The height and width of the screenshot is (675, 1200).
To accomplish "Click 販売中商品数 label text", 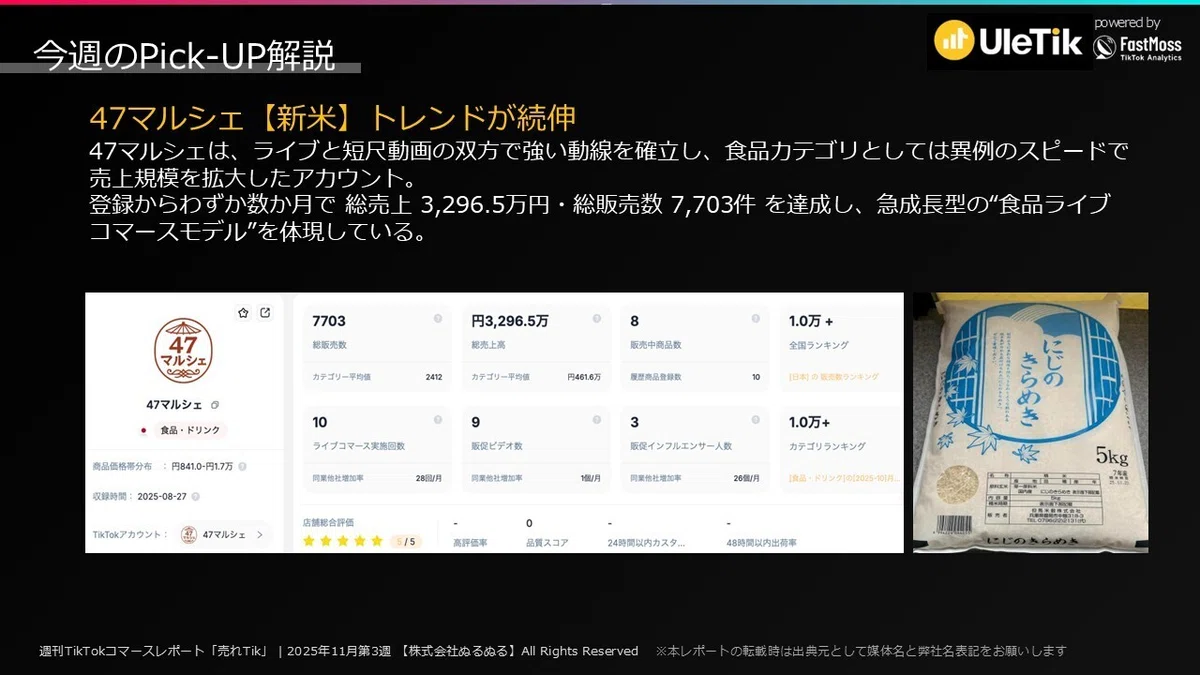I will click(x=655, y=345).
